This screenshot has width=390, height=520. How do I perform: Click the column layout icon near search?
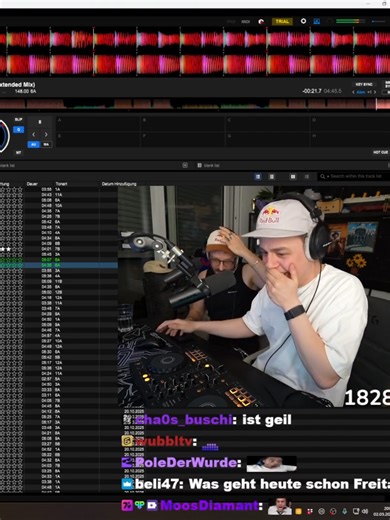pyautogui.click(x=307, y=176)
